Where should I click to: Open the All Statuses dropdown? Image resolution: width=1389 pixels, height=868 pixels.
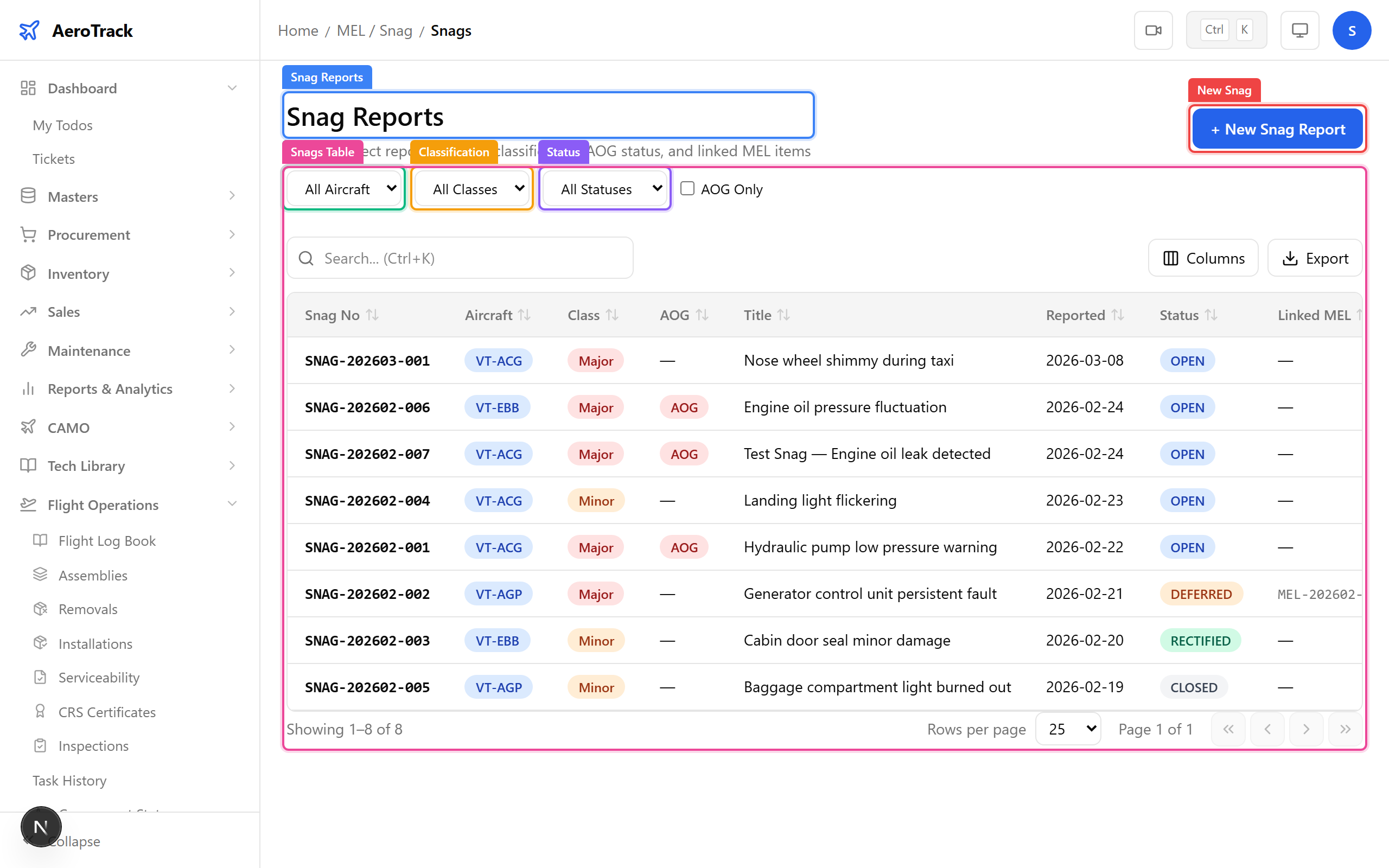tap(604, 188)
